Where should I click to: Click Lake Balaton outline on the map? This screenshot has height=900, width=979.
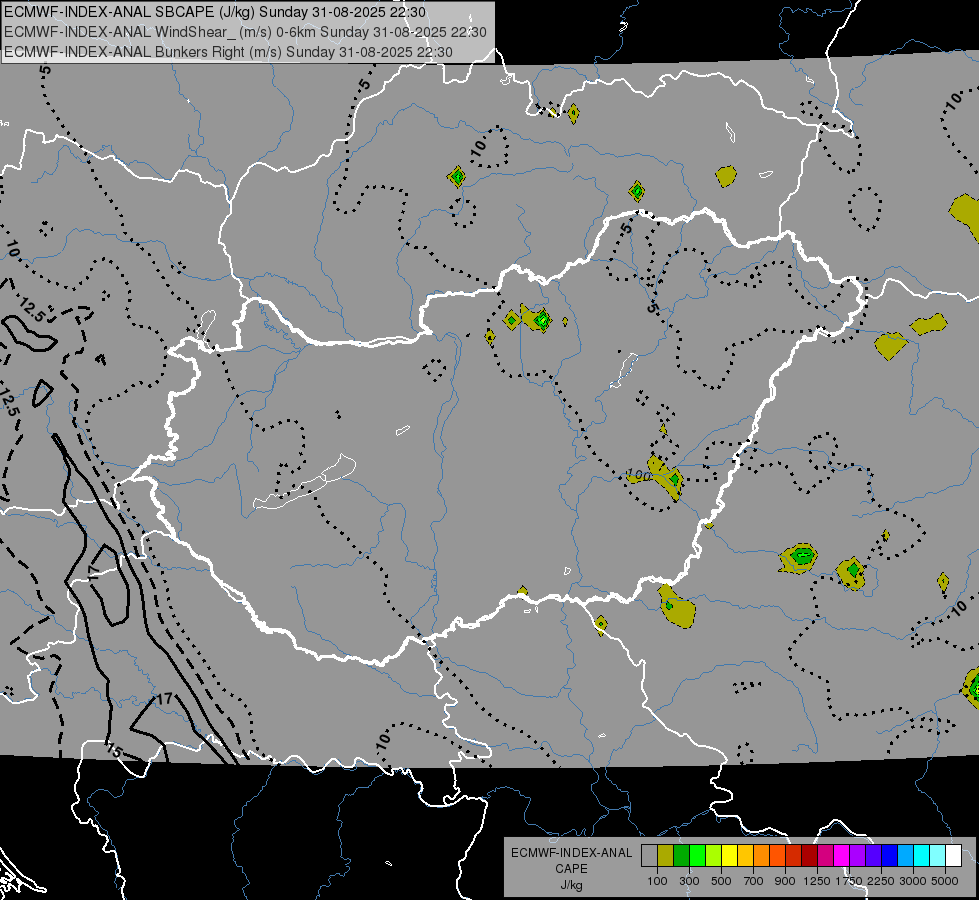tap(304, 484)
